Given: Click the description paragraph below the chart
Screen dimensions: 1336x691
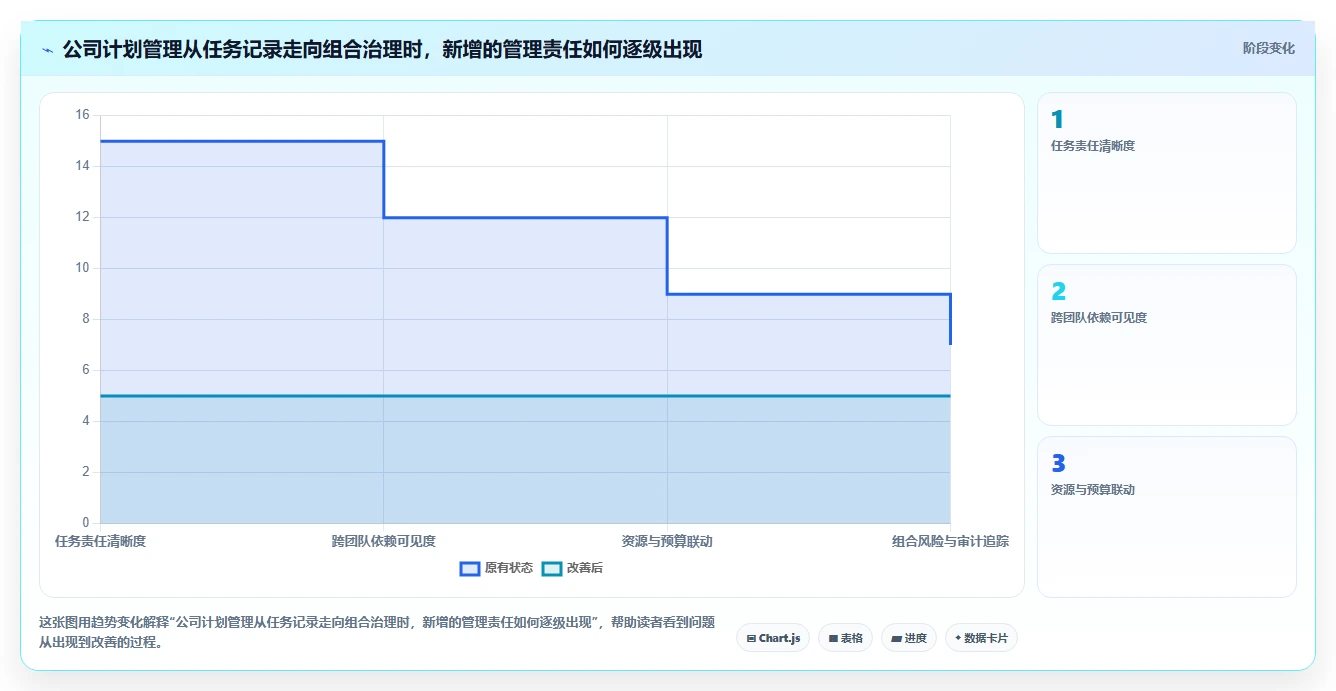Looking at the screenshot, I should [x=377, y=632].
